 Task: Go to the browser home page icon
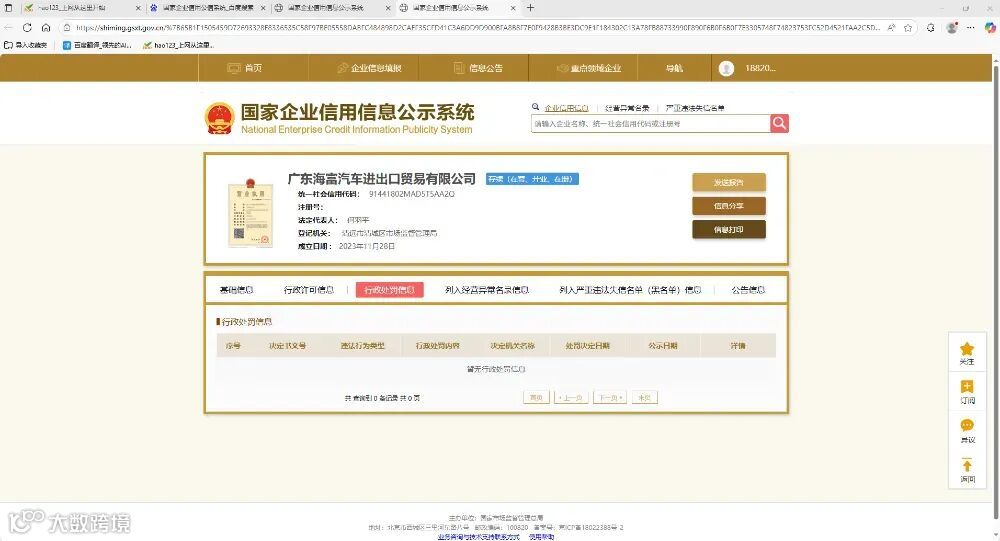click(46, 27)
